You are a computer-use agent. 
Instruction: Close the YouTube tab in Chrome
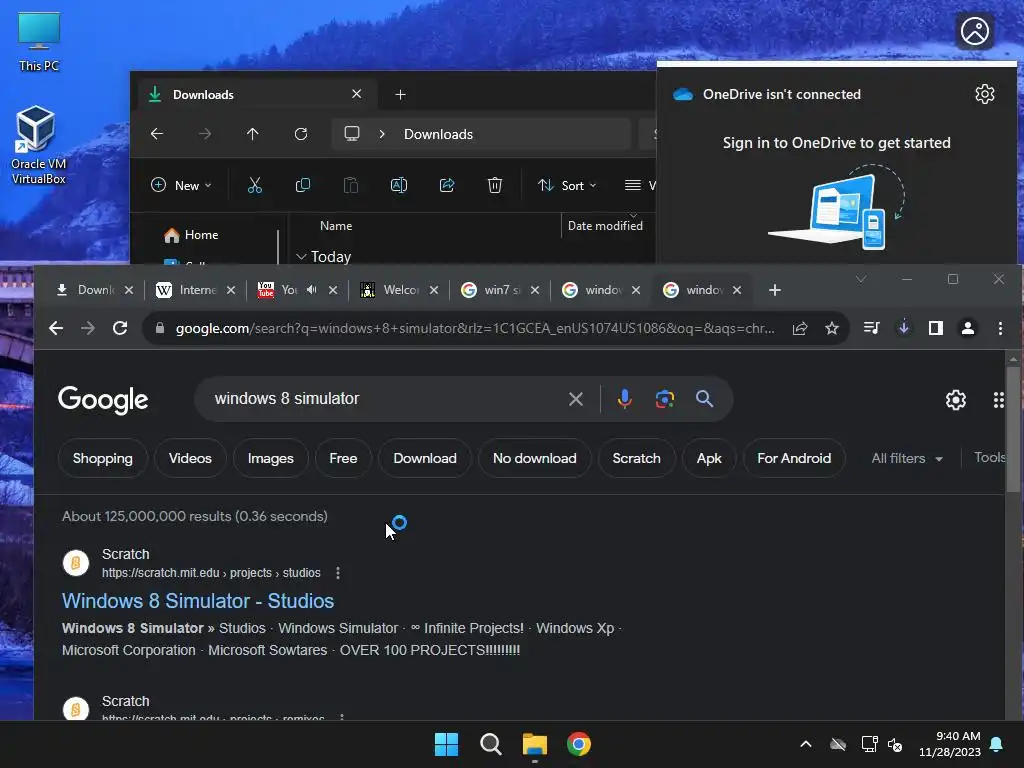pos(333,290)
